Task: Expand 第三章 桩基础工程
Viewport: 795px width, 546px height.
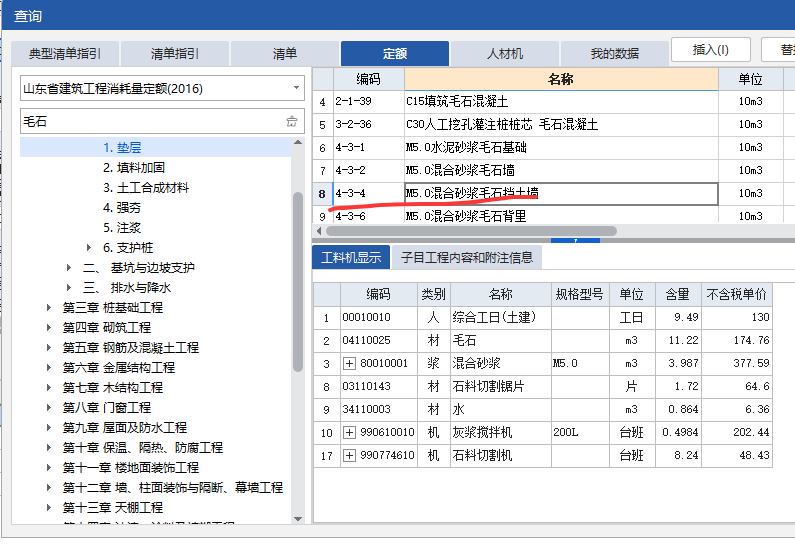Action: point(49,307)
